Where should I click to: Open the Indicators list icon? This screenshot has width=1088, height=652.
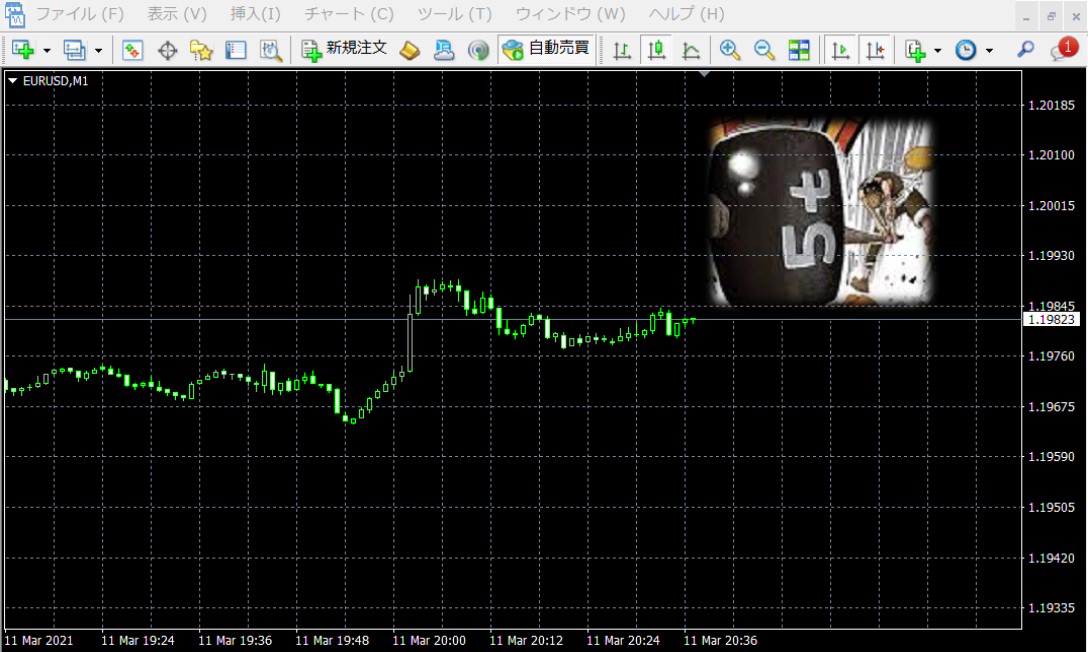[x=916, y=50]
